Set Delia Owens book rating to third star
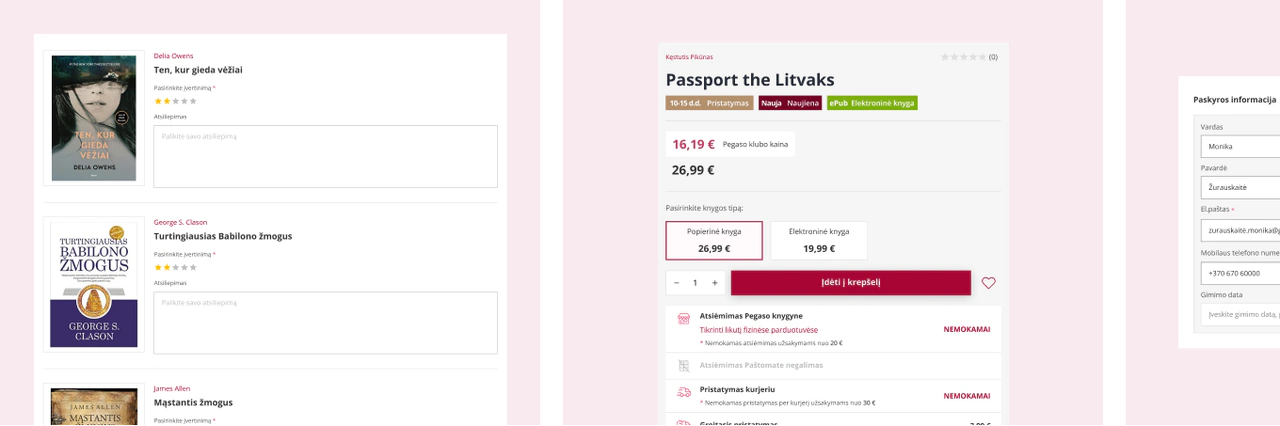Screen dimensions: 1280x426 [175, 101]
